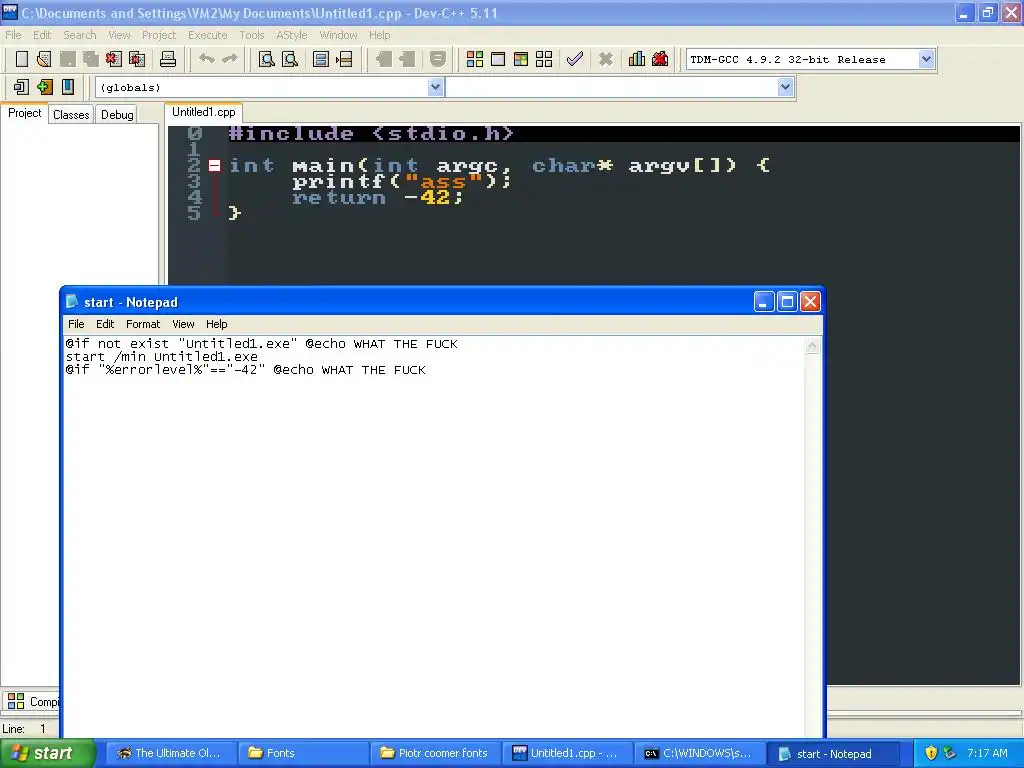This screenshot has width=1024, height=768.
Task: Click the Find magnifier icon
Action: coord(266,59)
